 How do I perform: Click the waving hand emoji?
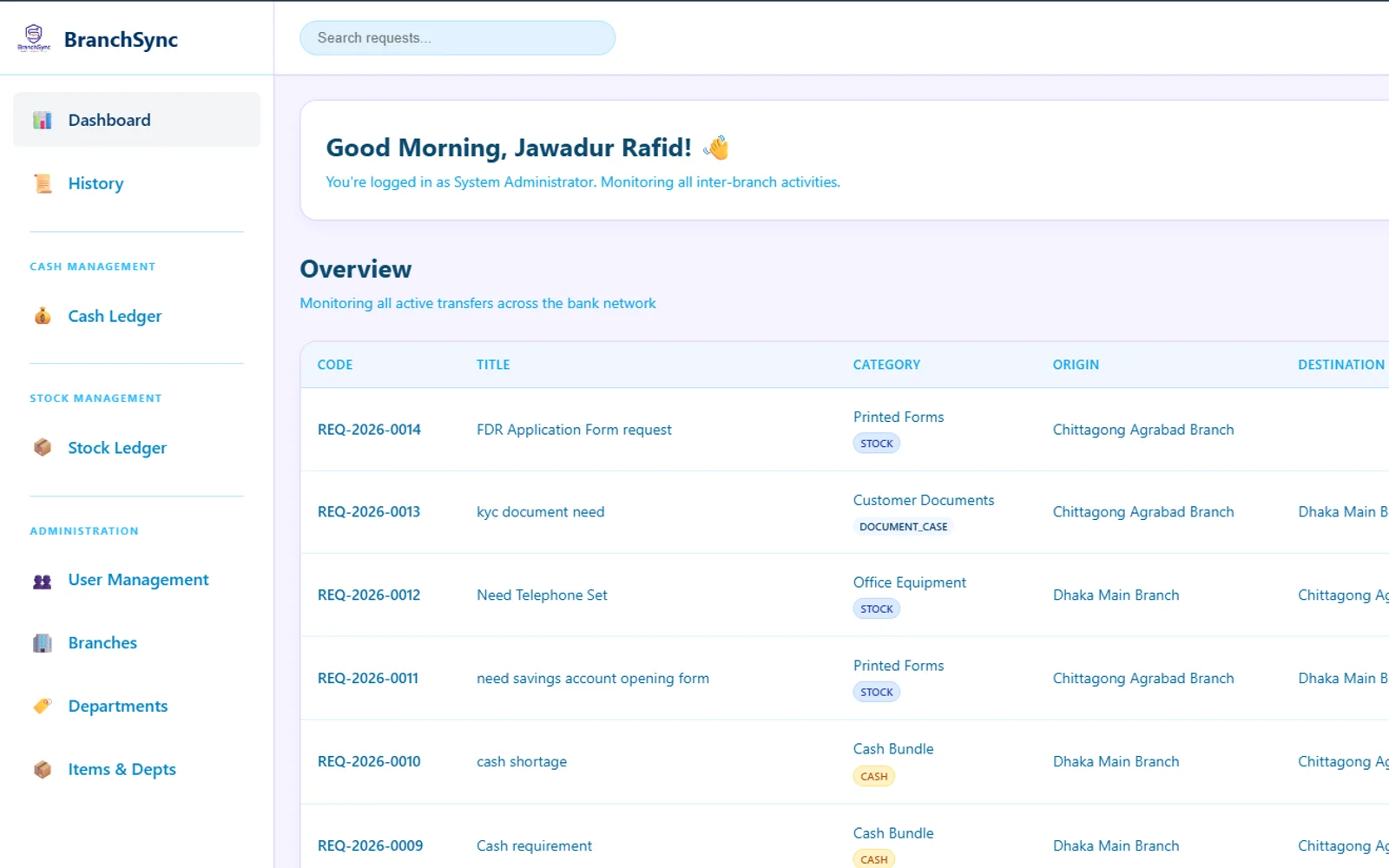[716, 148]
